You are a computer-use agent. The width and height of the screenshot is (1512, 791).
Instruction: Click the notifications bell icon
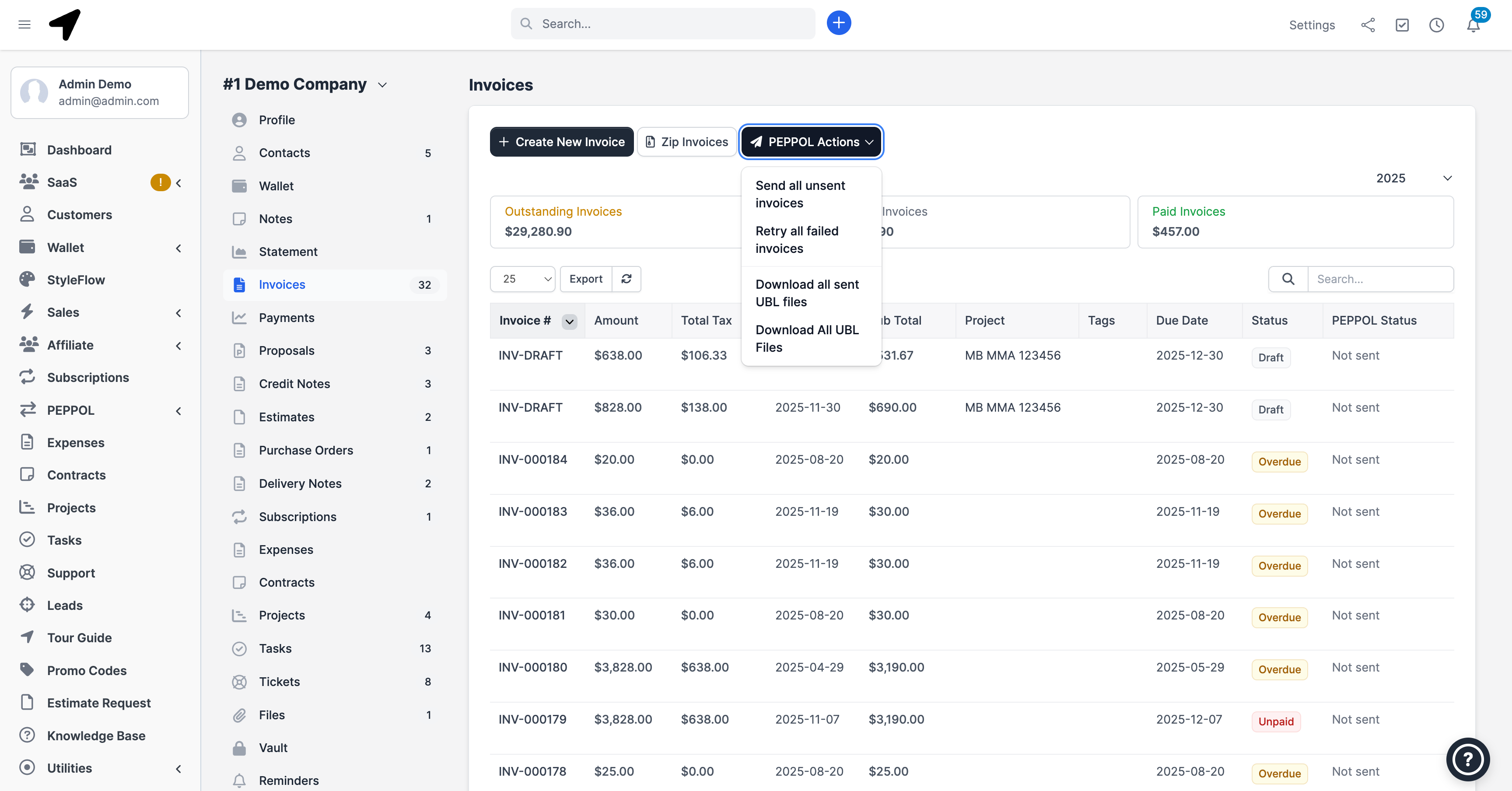click(x=1473, y=25)
